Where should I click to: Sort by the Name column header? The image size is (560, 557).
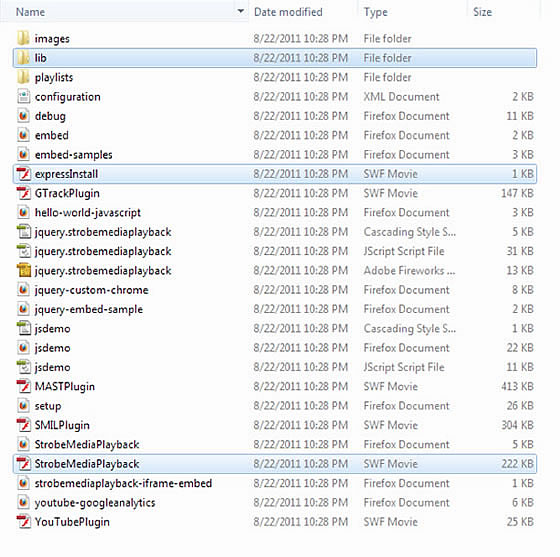tap(31, 12)
